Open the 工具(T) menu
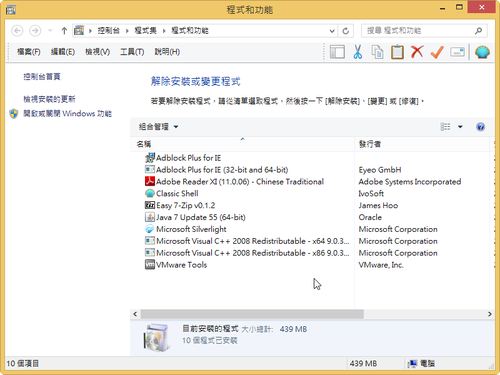 [x=132, y=52]
